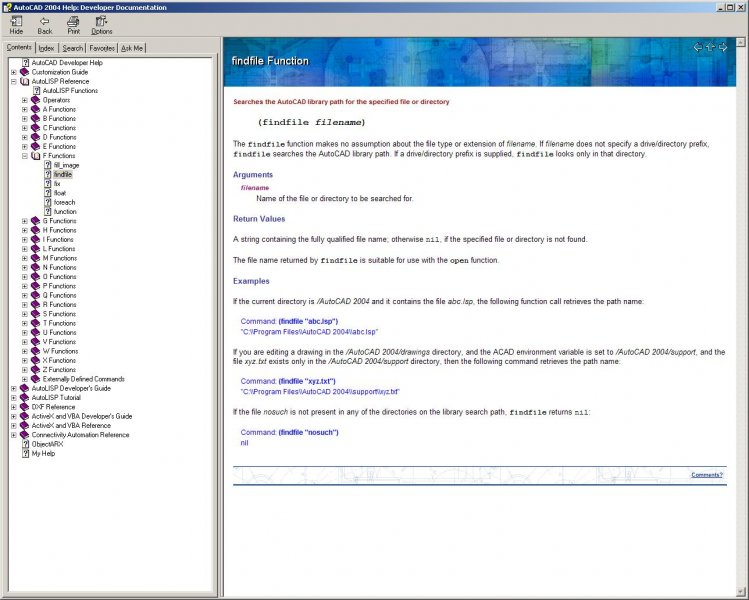Expand the Customization Guide node

[x=13, y=72]
